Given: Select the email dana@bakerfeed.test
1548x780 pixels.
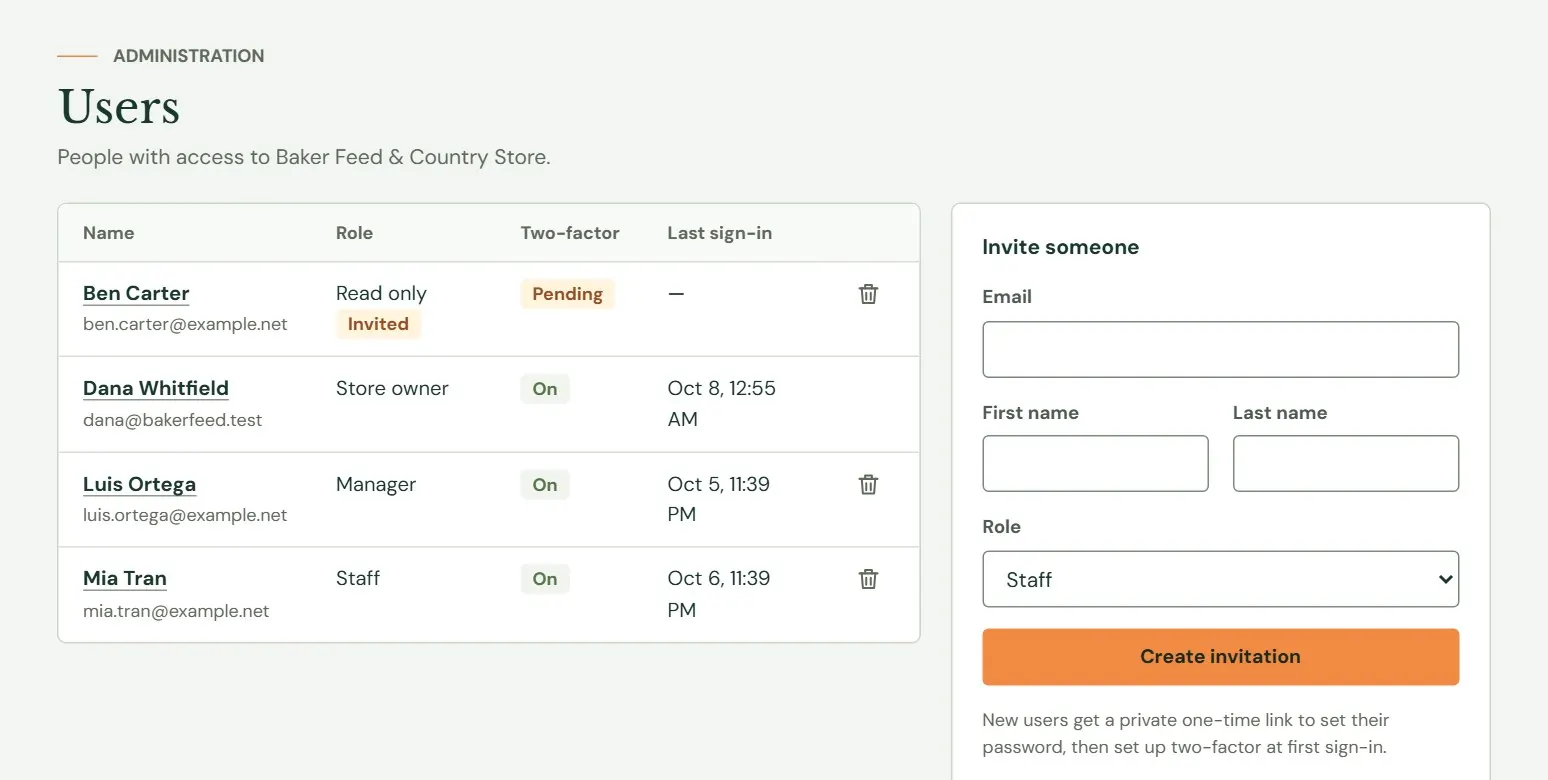Looking at the screenshot, I should tap(172, 420).
